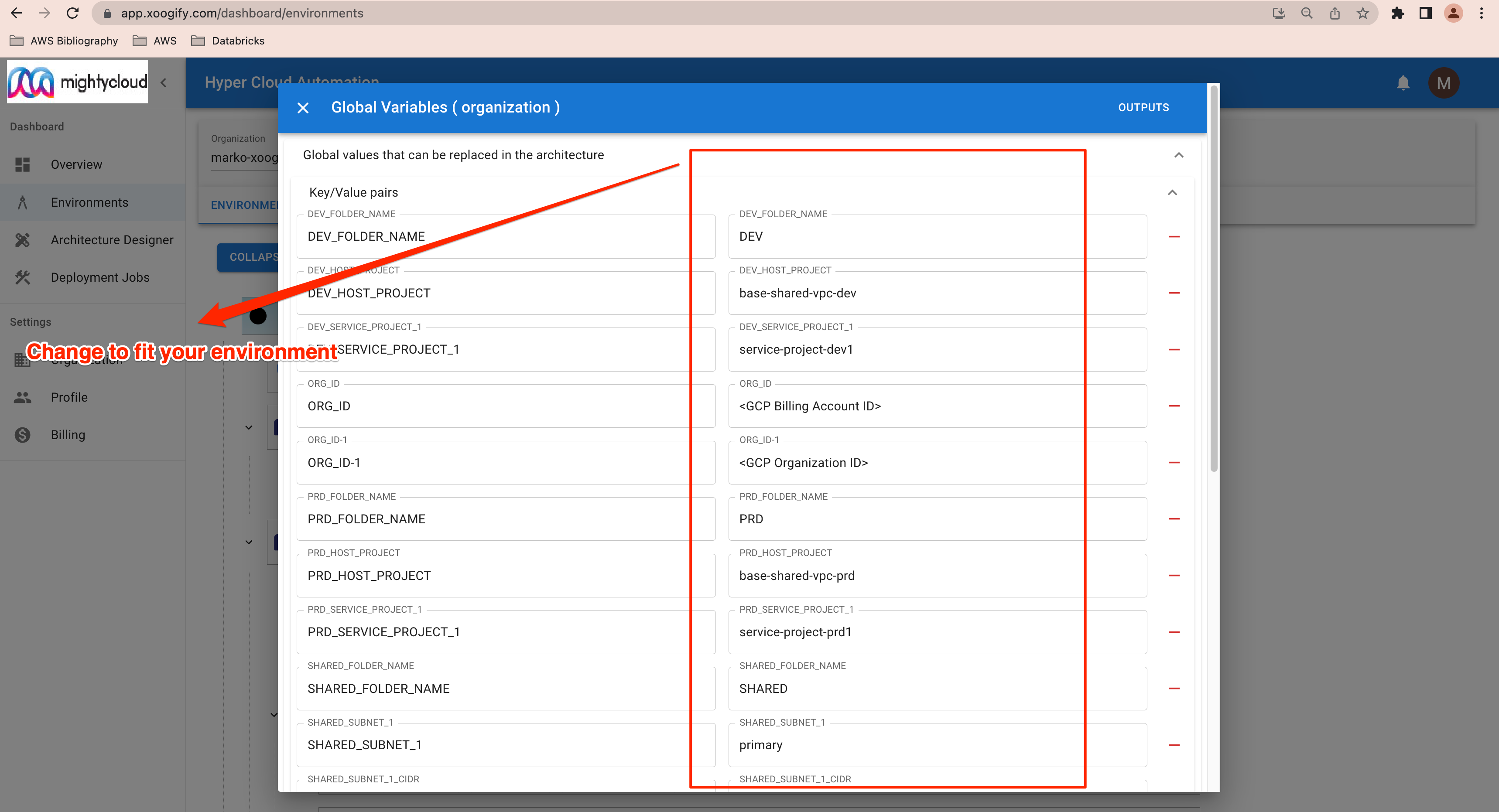The width and height of the screenshot is (1499, 812).
Task: Bookmark page with the star icon
Action: (1363, 14)
